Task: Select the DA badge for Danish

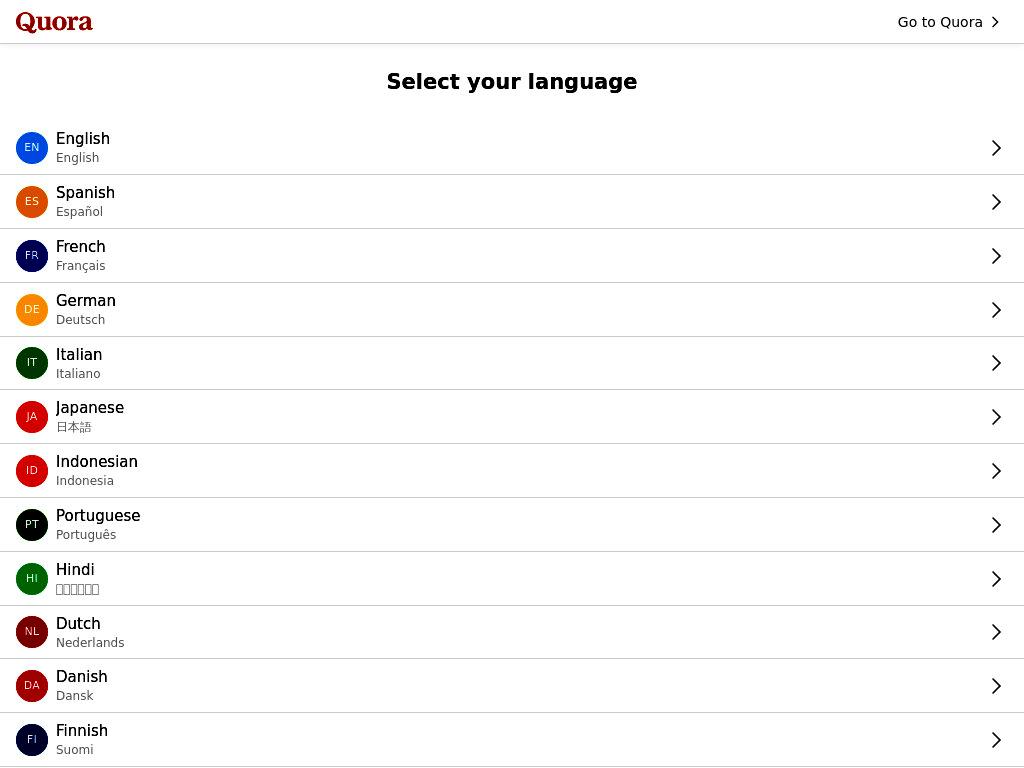Action: tap(31, 686)
